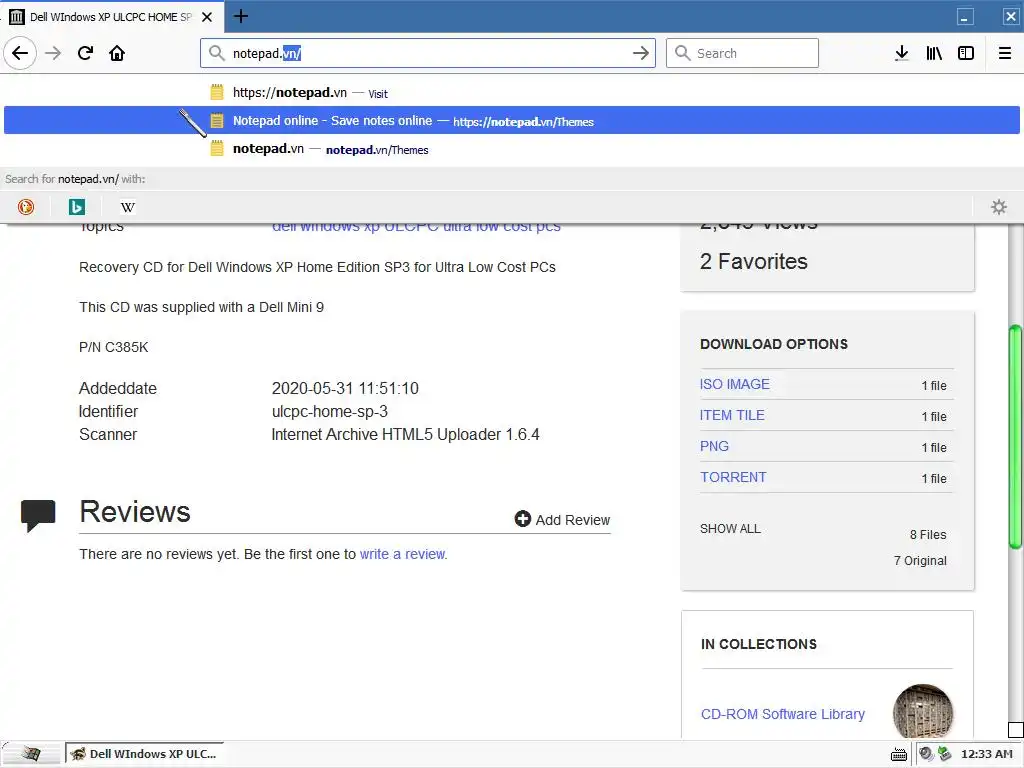Go back using the back arrow button
1024x768 pixels.
20,53
